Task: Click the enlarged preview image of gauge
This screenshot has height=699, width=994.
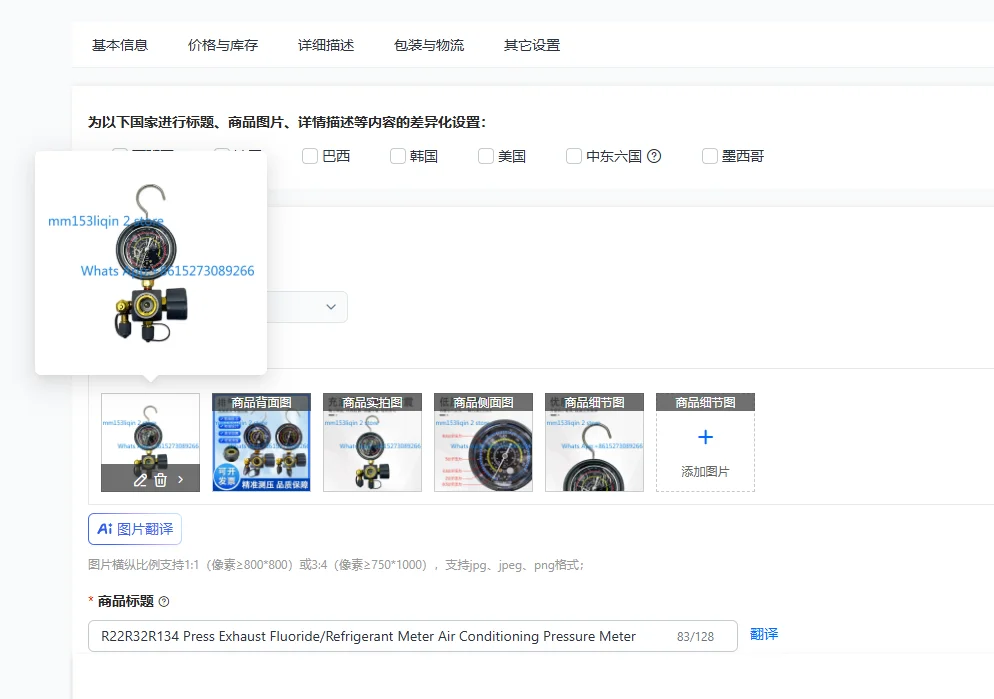Action: click(151, 262)
